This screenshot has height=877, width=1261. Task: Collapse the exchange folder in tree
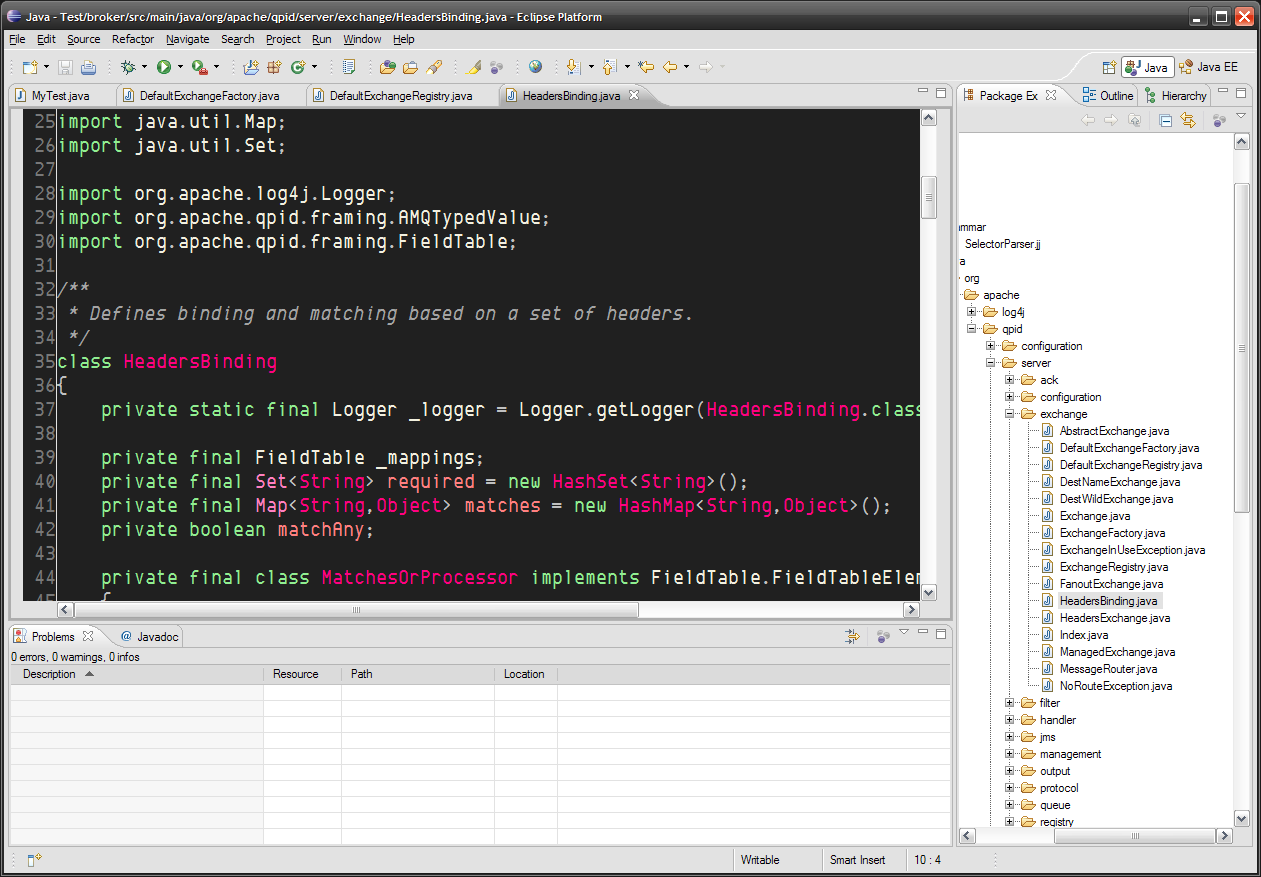coord(1010,414)
